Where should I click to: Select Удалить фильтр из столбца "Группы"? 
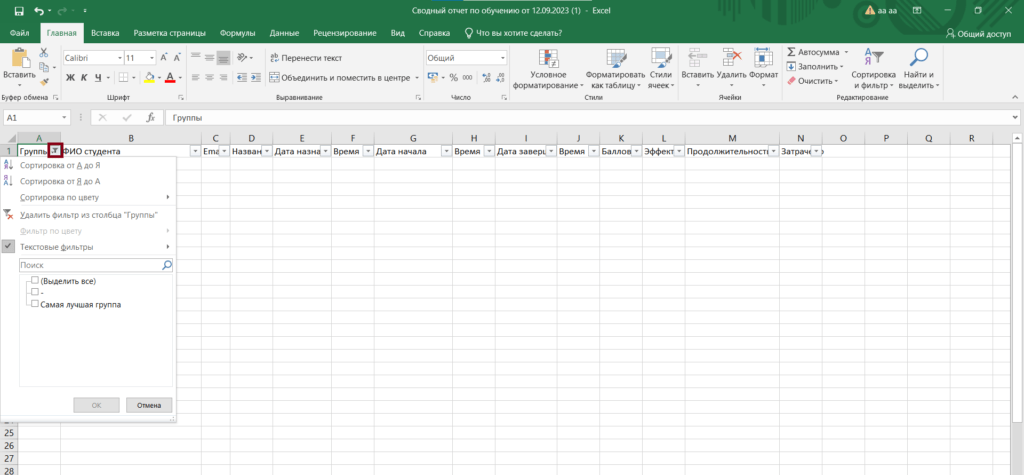coord(88,215)
